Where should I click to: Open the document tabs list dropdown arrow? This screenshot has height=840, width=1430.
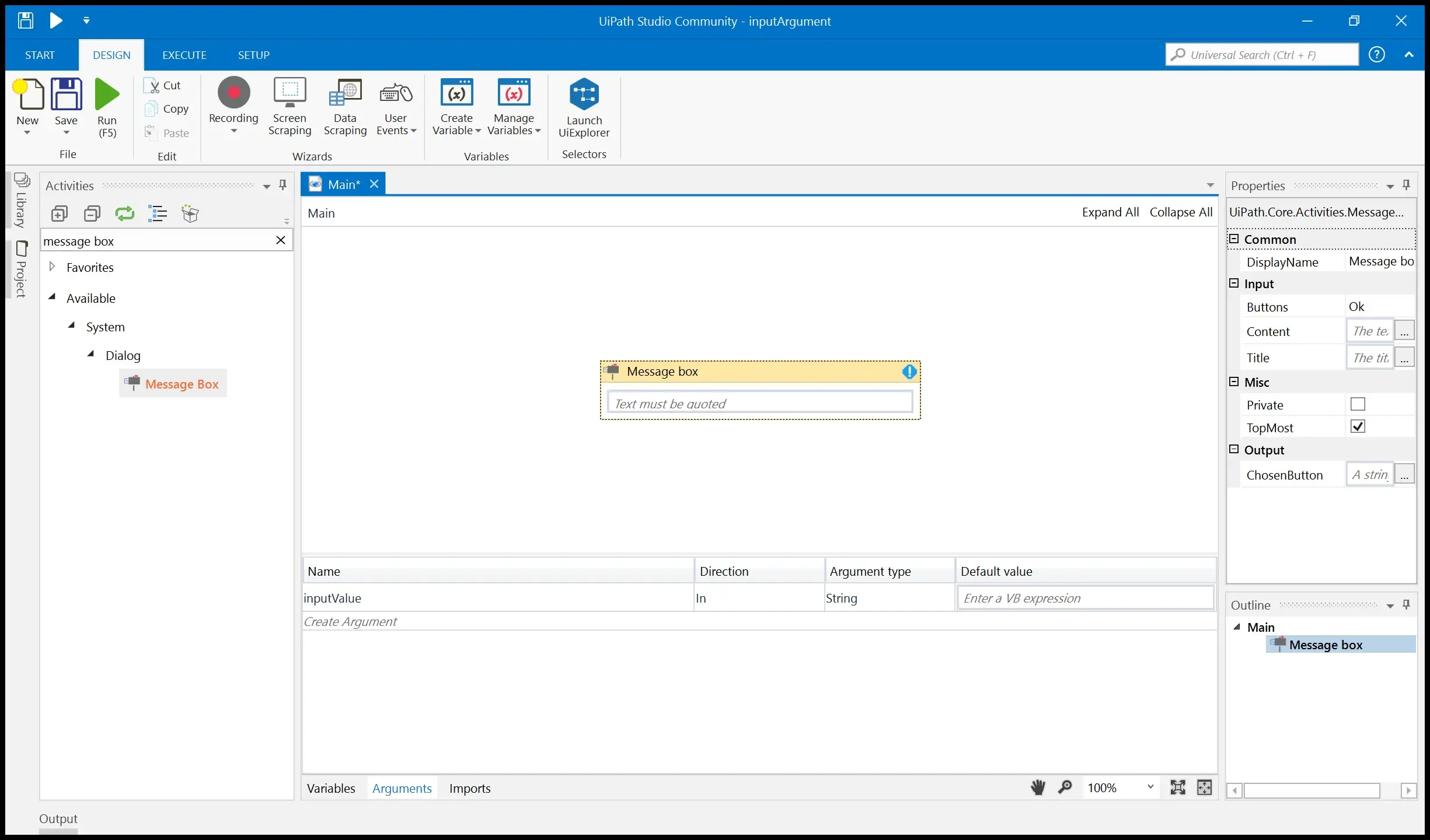tap(1211, 185)
